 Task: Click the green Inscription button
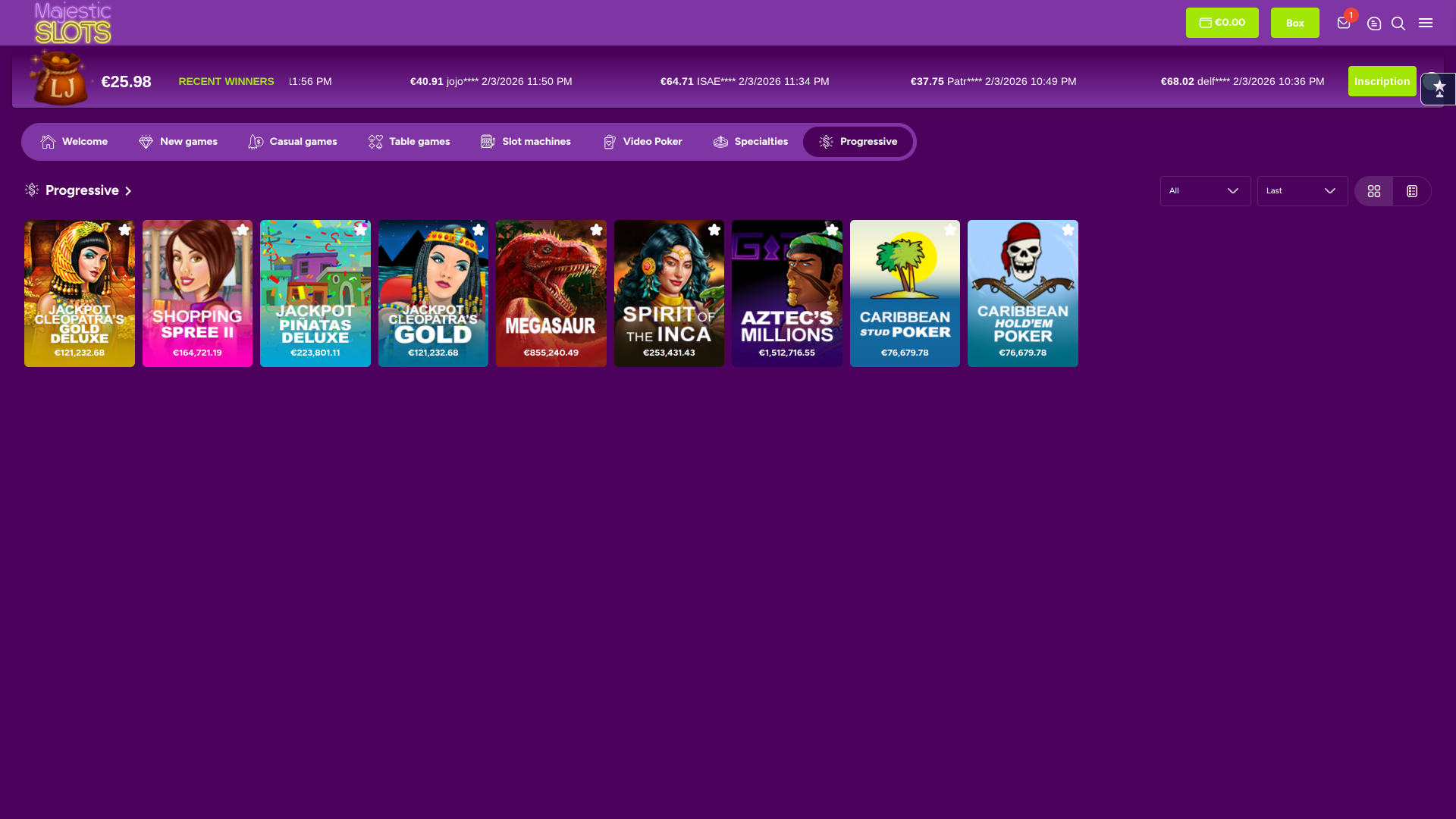1382,81
